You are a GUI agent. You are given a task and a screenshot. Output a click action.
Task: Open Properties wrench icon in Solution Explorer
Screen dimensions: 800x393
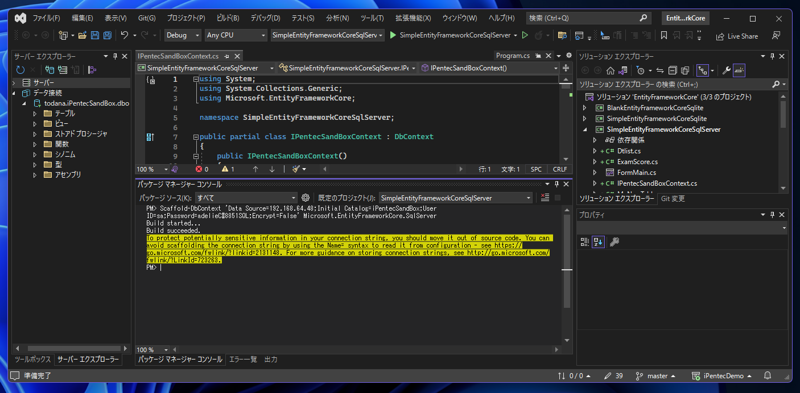pyautogui.click(x=726, y=70)
